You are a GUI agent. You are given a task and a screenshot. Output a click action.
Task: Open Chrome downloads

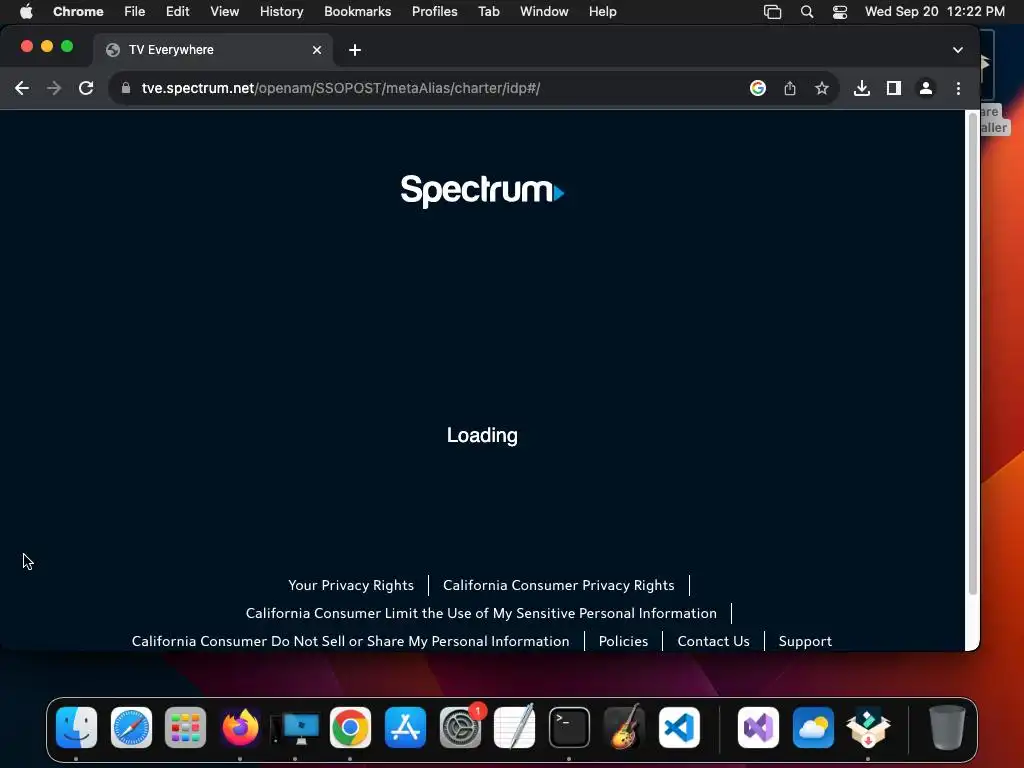pos(861,88)
